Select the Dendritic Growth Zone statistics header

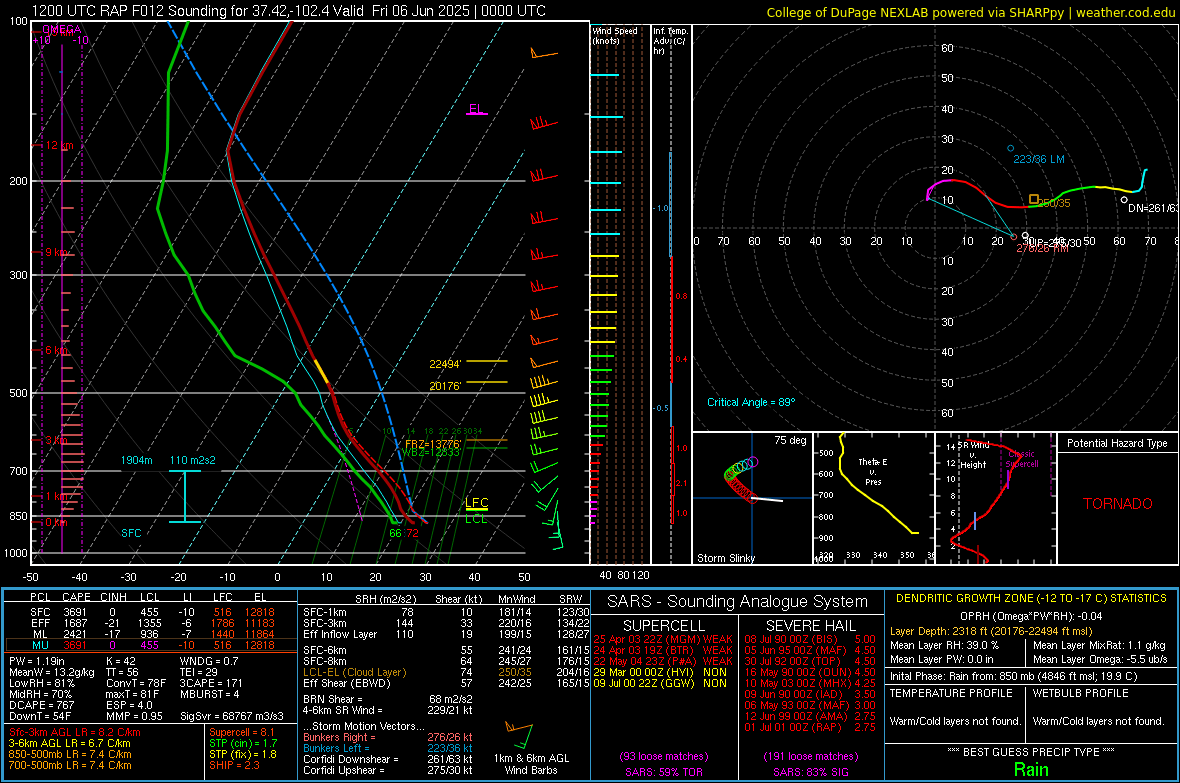(x=1031, y=599)
